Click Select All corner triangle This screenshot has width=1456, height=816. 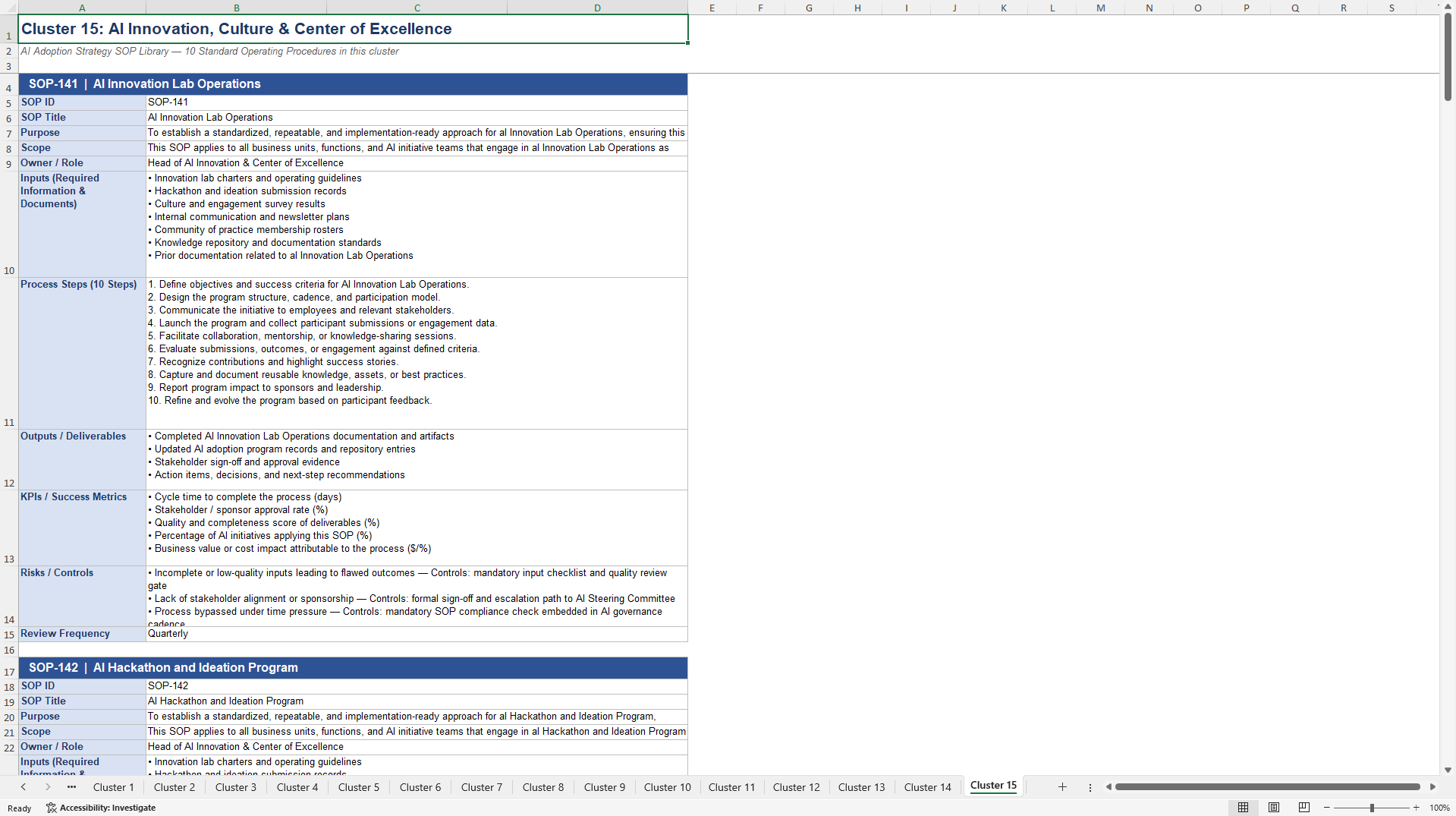coord(9,8)
